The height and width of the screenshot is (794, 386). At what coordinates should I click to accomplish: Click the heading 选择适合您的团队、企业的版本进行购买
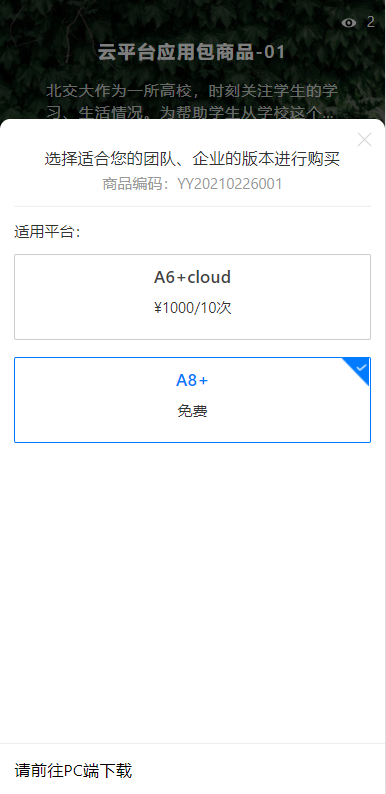point(192,159)
